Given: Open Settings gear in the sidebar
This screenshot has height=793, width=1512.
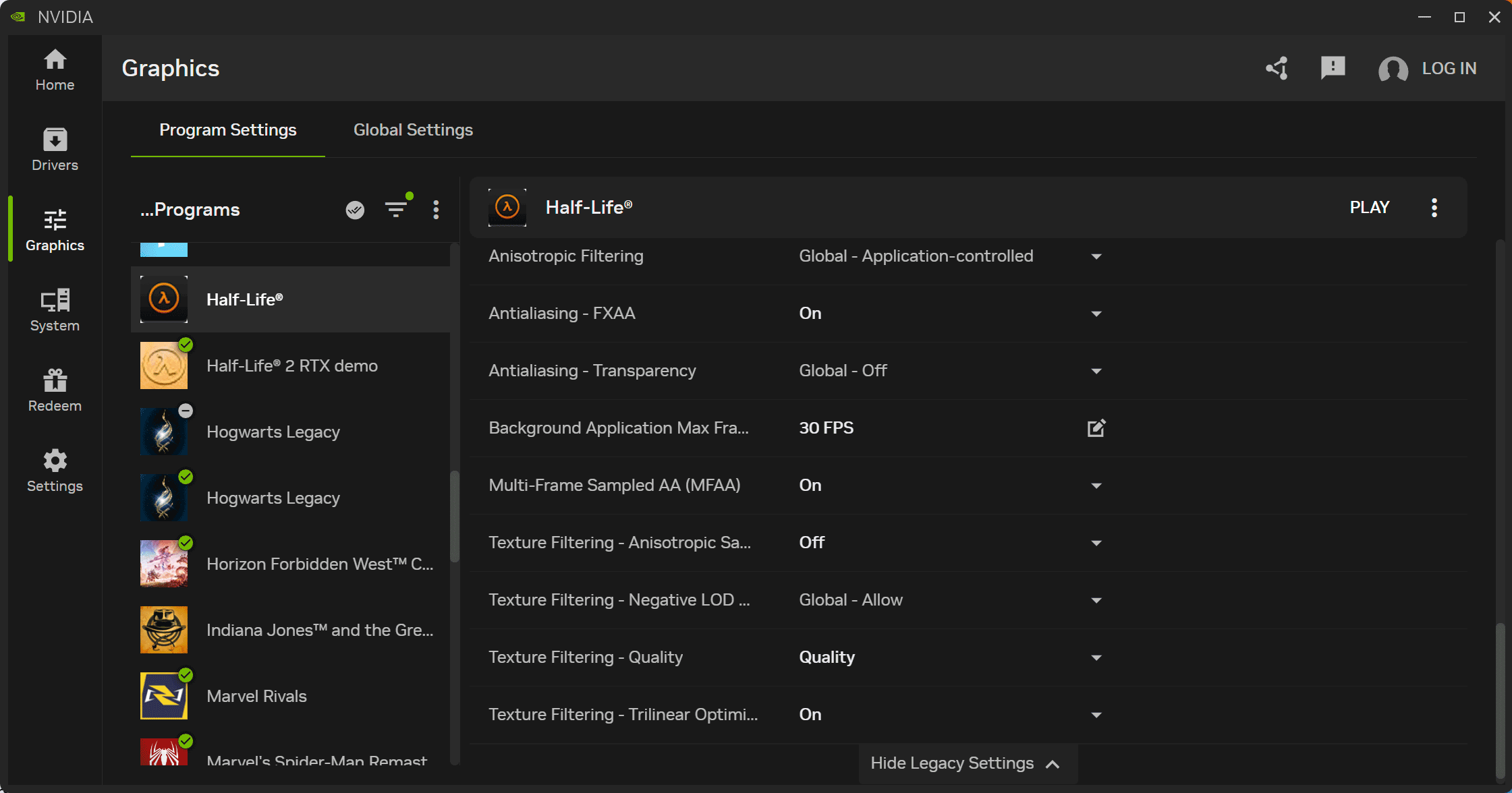Looking at the screenshot, I should click(55, 471).
